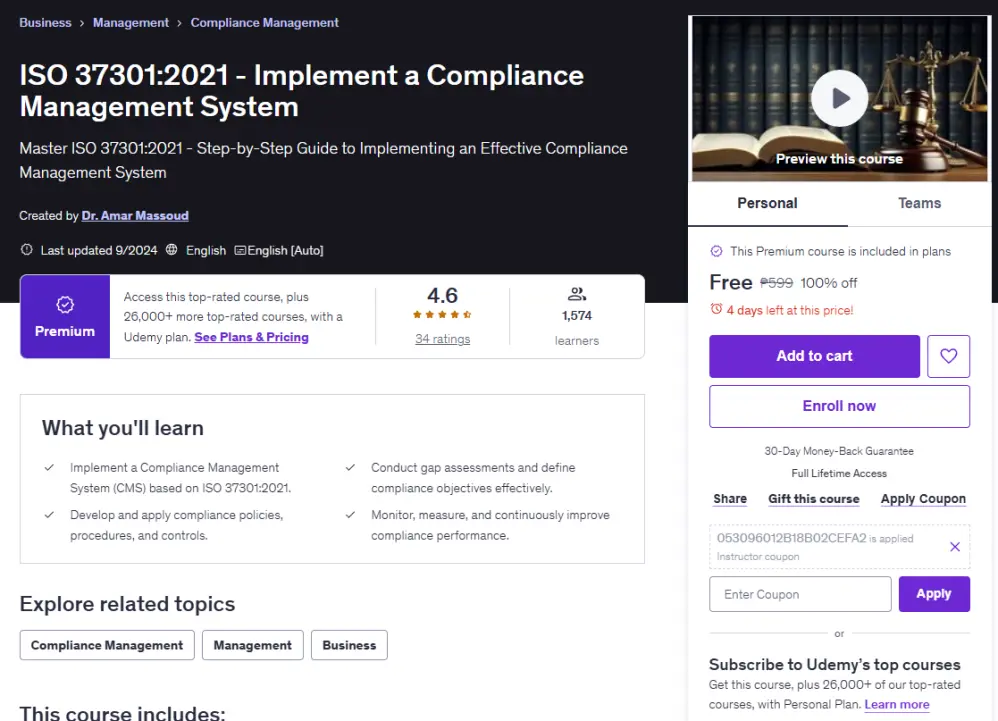
Task: Click 'Monitor, measure, and continuously improve' item
Action: click(490, 525)
